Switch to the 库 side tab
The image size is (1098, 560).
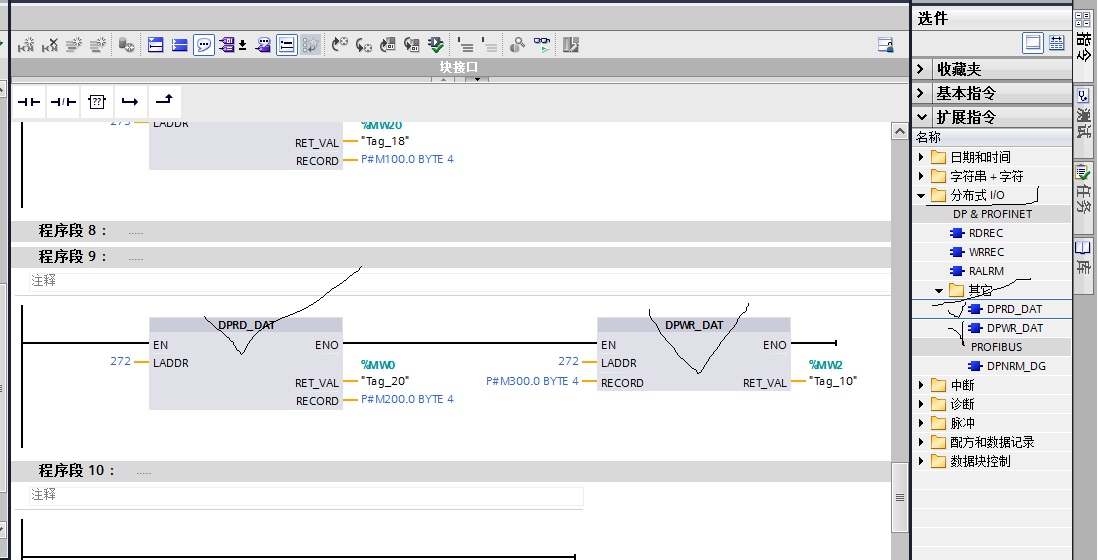pyautogui.click(x=1084, y=257)
